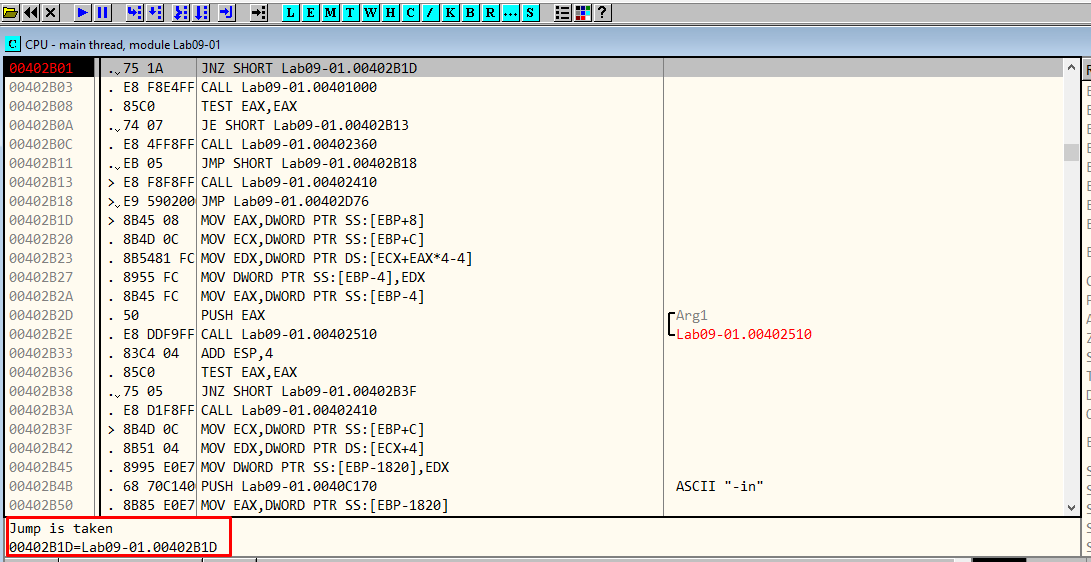Run the program with the play button
Image resolution: width=1091 pixels, height=562 pixels.
(82, 12)
